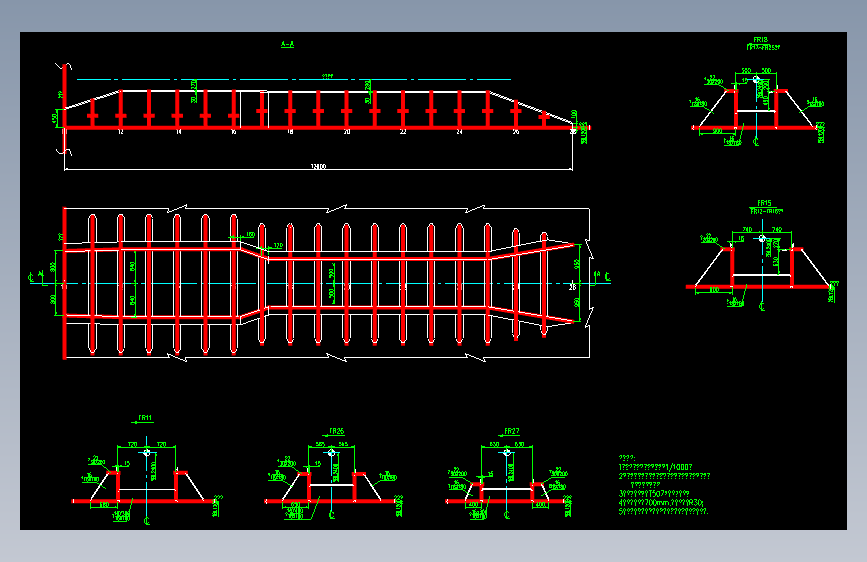This screenshot has width=867, height=562.
Task: Click frame number 22 under elevation view
Action: (403, 132)
